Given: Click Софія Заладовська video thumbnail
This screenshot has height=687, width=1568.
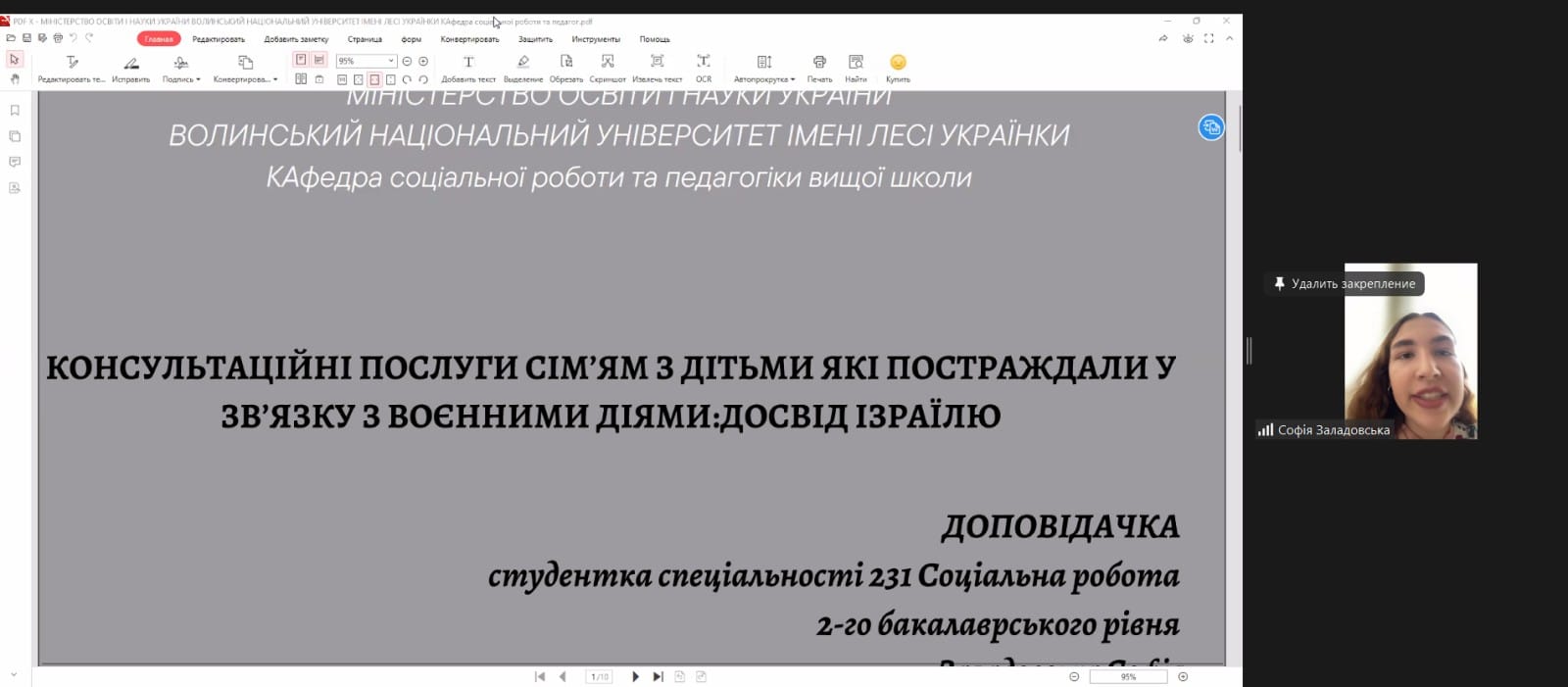Looking at the screenshot, I should 1410,351.
